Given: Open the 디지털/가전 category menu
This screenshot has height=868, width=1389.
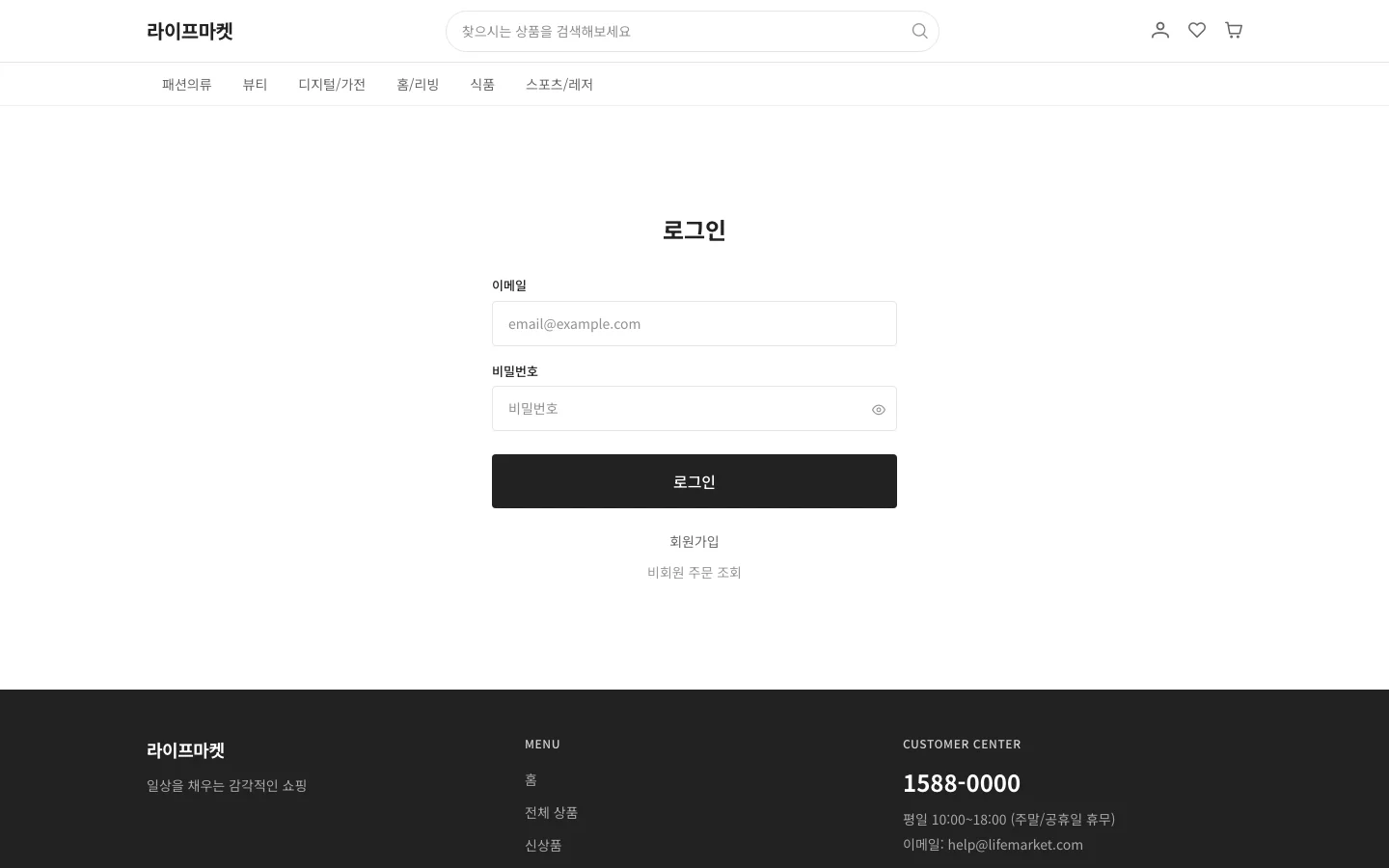Looking at the screenshot, I should click(x=332, y=84).
